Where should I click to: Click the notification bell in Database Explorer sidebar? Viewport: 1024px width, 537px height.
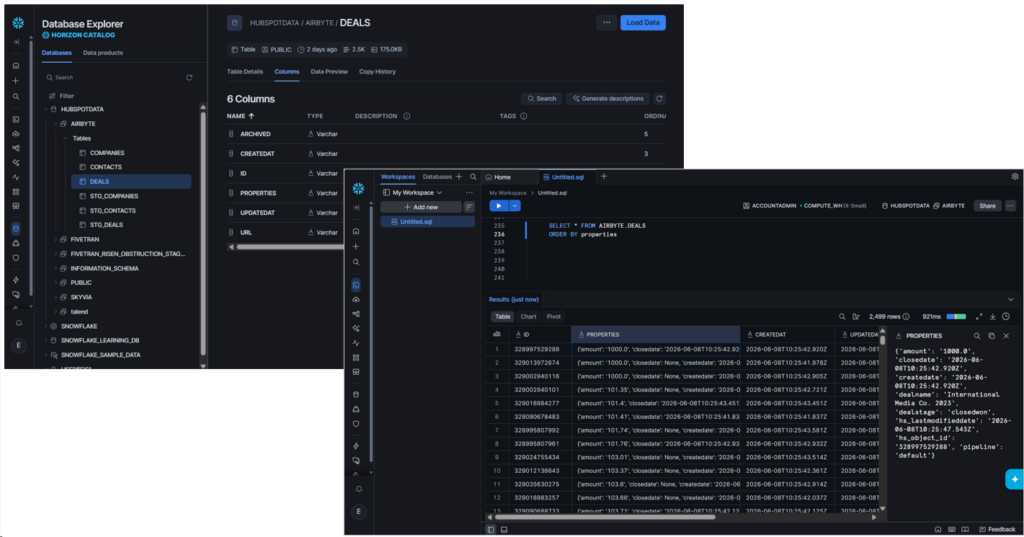click(x=19, y=323)
